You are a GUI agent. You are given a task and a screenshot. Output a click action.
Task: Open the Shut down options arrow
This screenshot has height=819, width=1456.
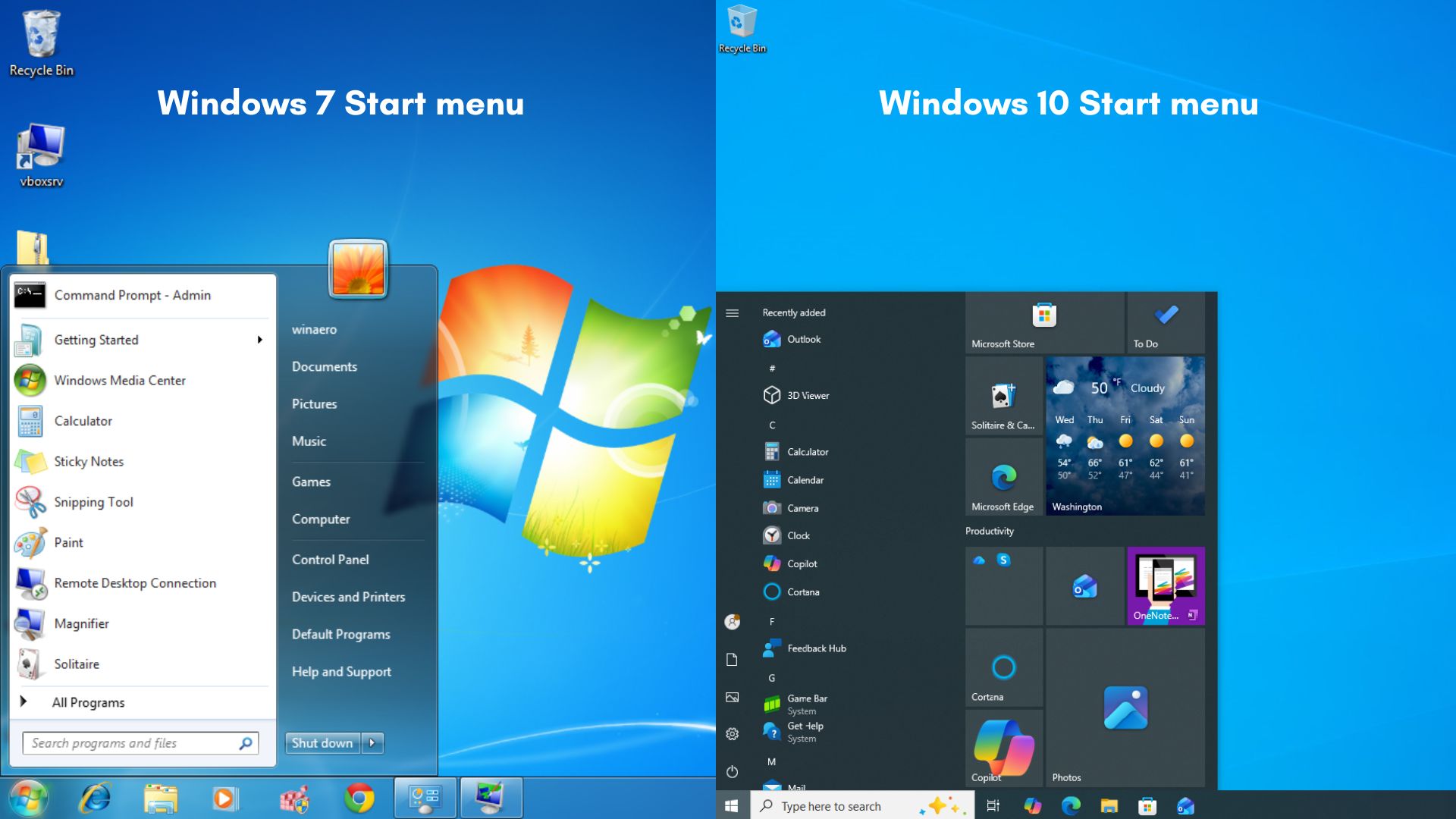coord(372,743)
